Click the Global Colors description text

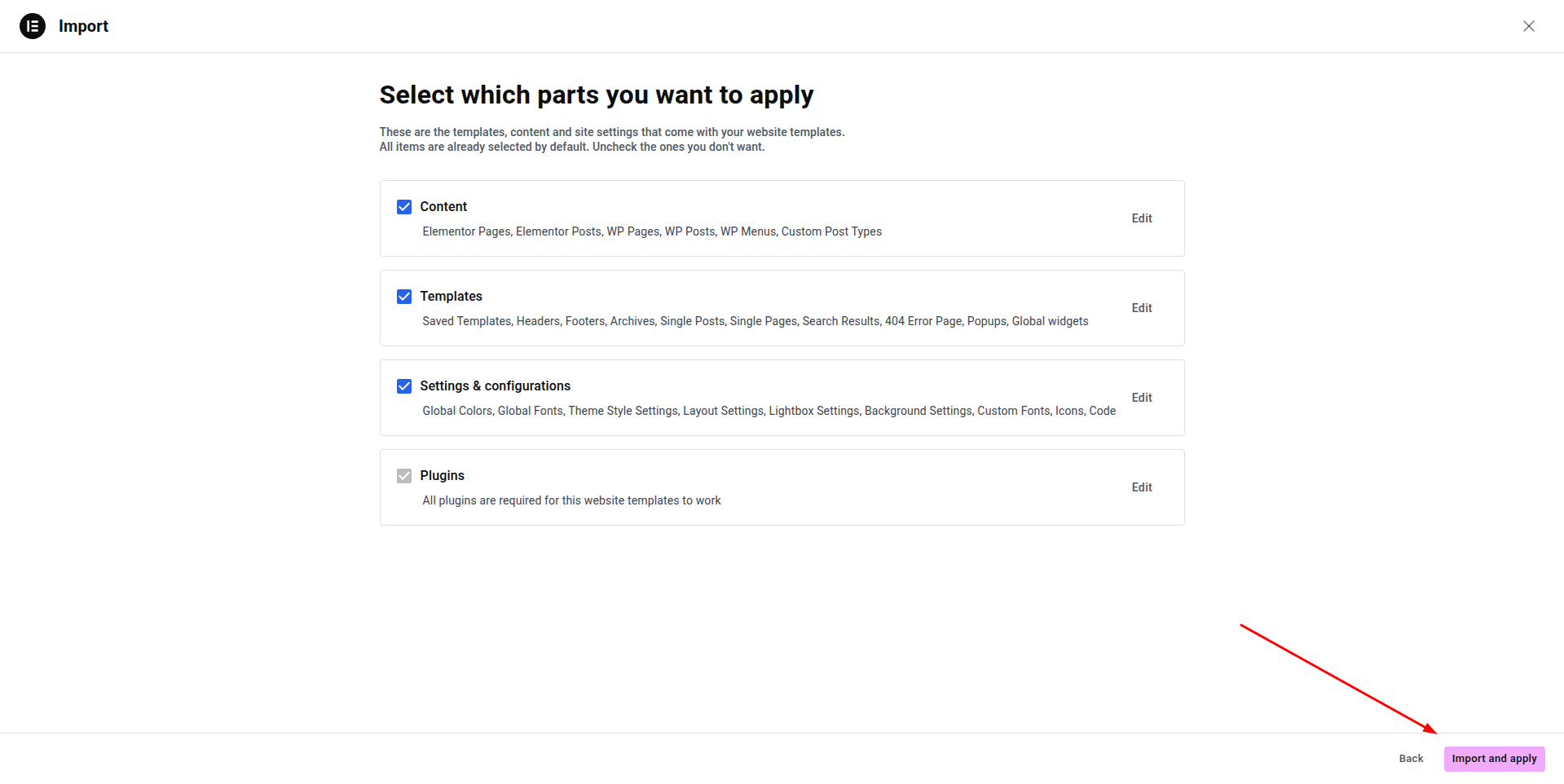(x=769, y=411)
